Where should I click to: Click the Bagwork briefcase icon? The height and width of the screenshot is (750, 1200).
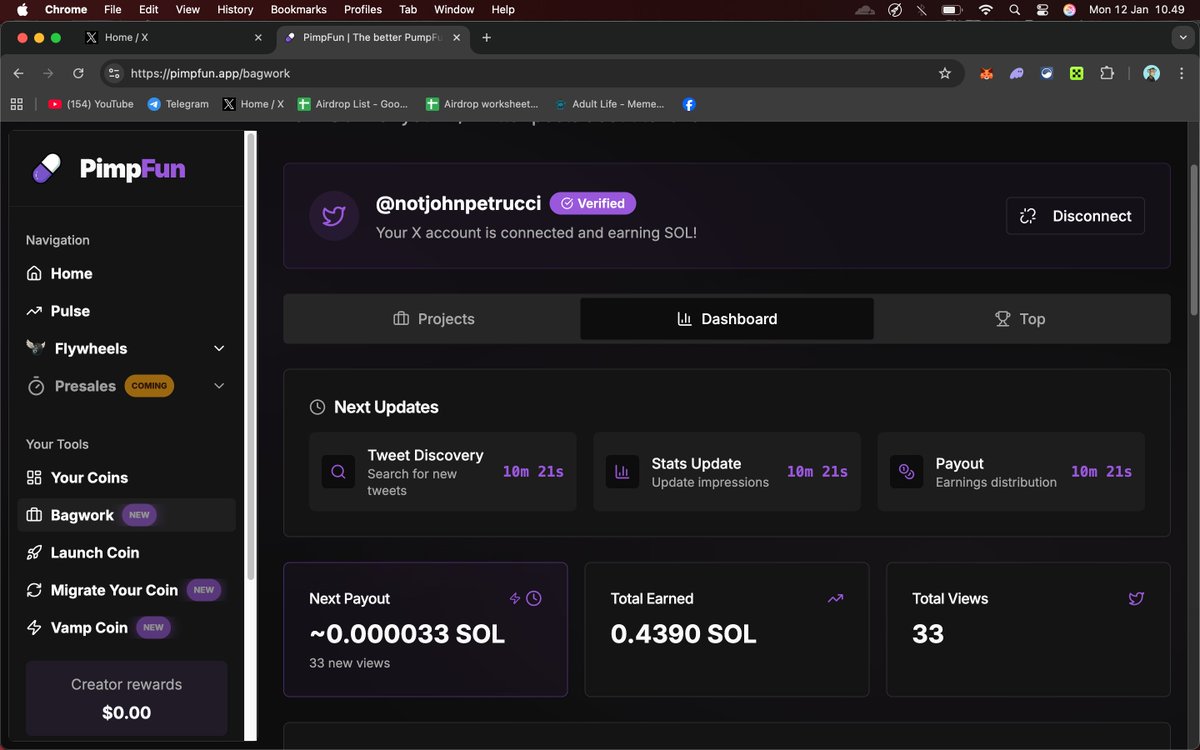pyautogui.click(x=34, y=515)
